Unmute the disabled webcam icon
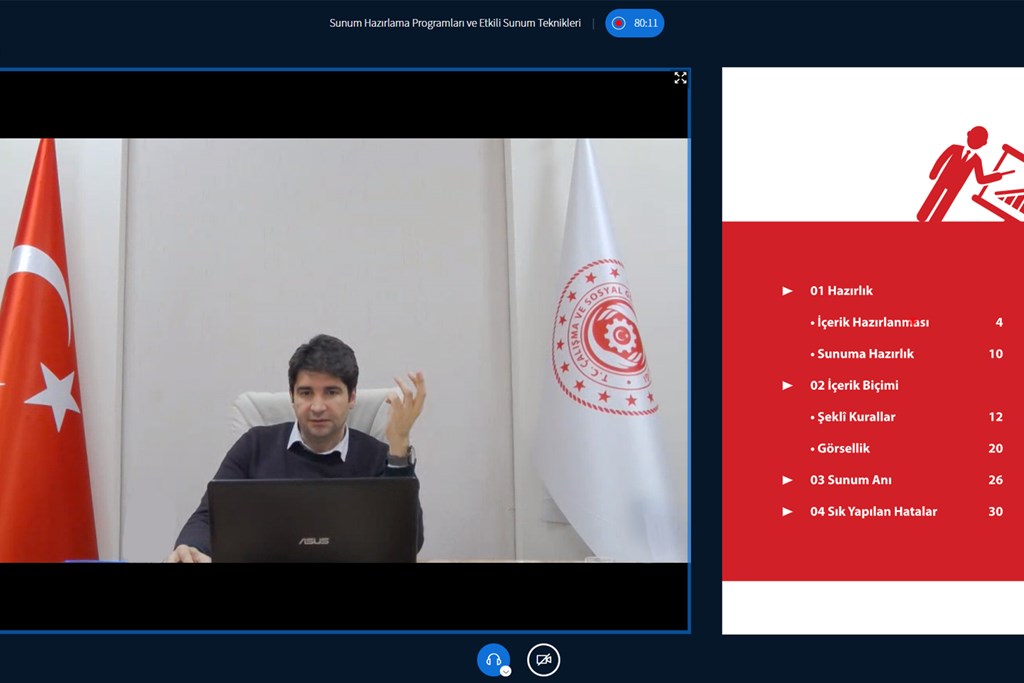Viewport: 1024px width, 683px height. click(542, 658)
